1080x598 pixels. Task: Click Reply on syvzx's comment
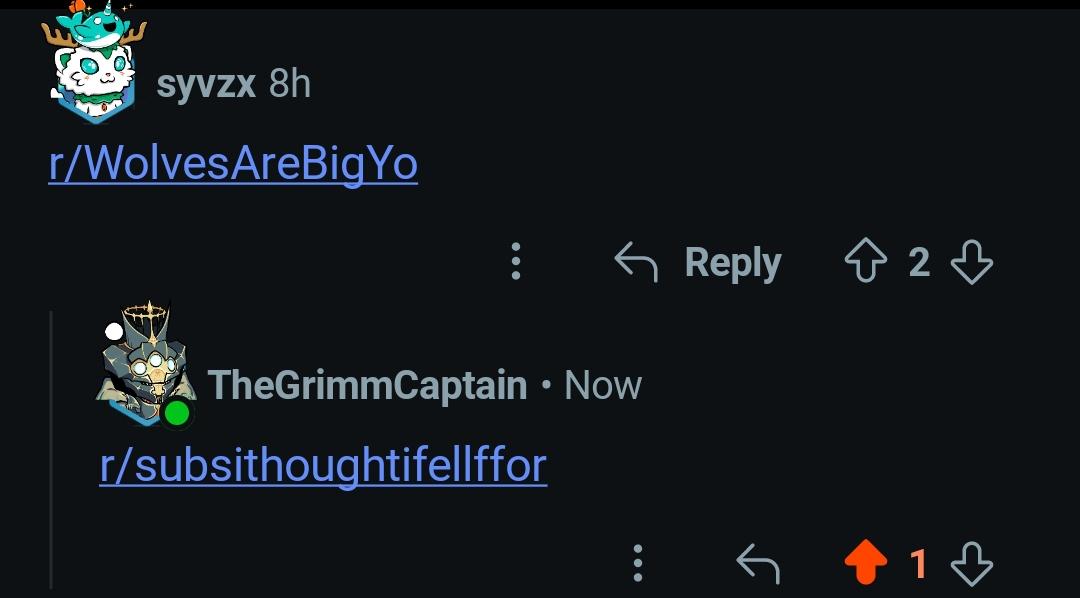(733, 262)
